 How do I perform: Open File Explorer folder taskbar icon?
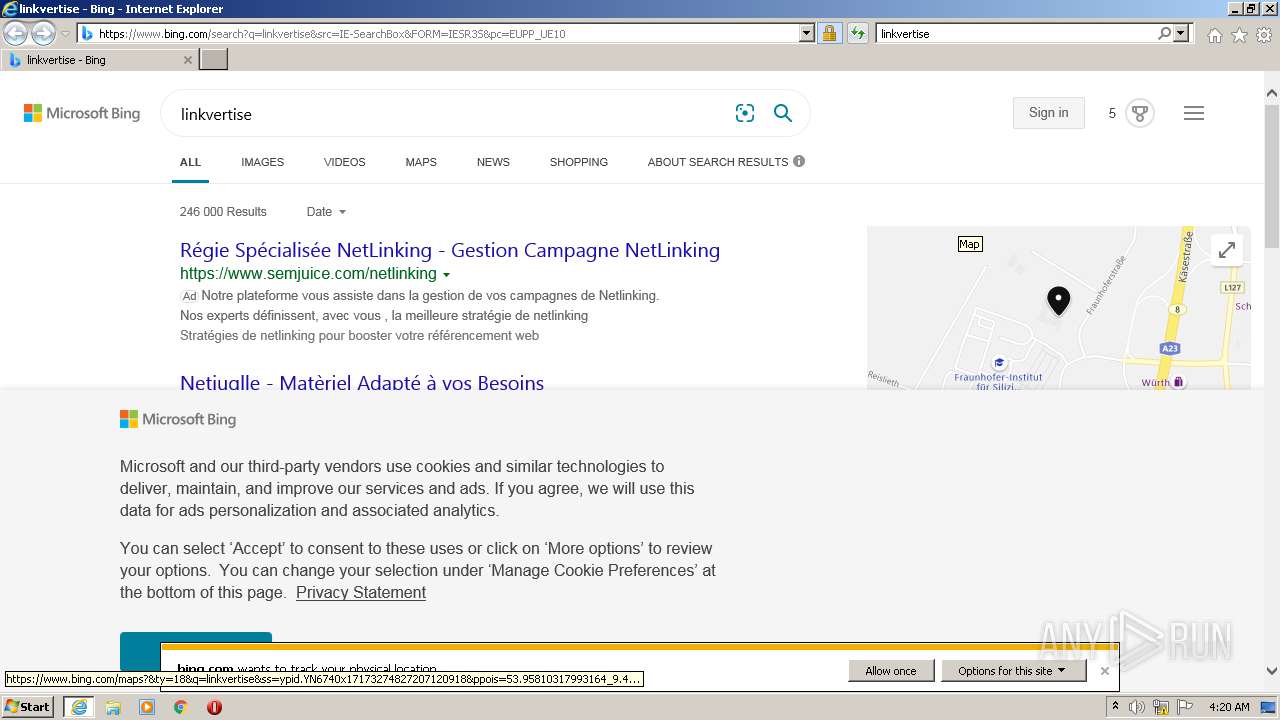113,707
